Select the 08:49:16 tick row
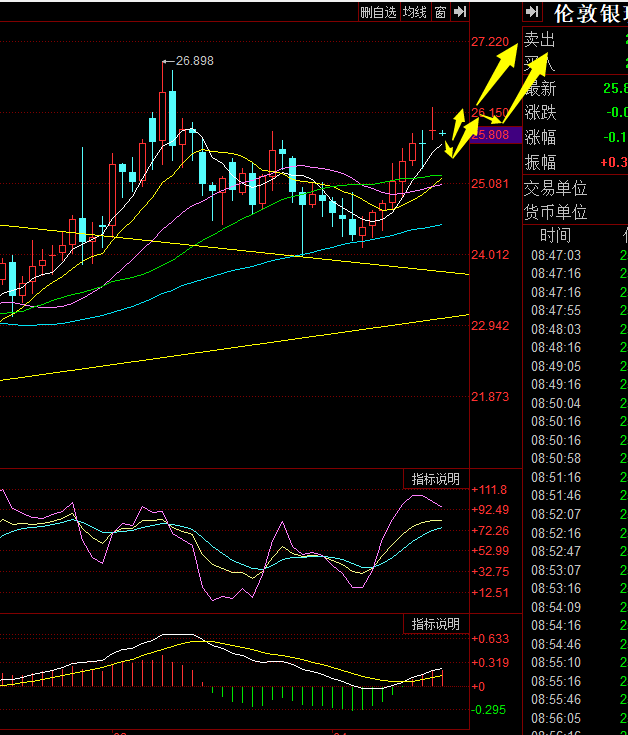 click(576, 384)
